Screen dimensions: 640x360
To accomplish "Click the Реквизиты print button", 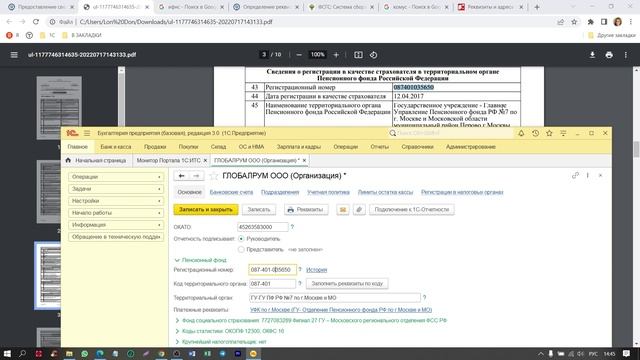I will [x=306, y=209].
